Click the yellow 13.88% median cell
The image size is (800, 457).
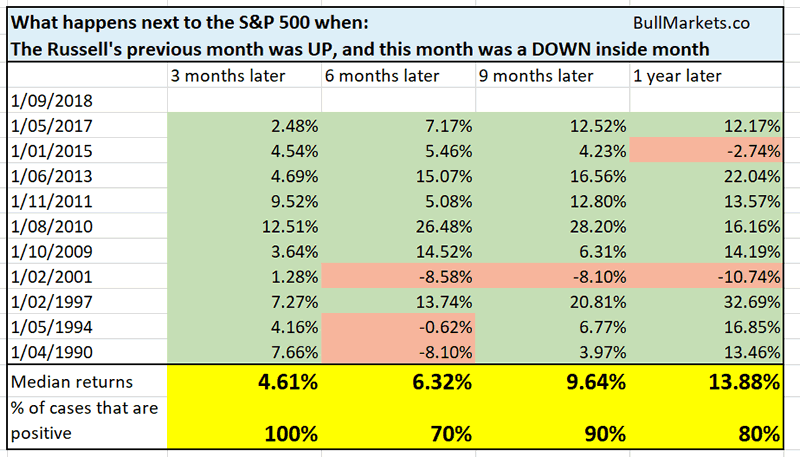(x=750, y=381)
